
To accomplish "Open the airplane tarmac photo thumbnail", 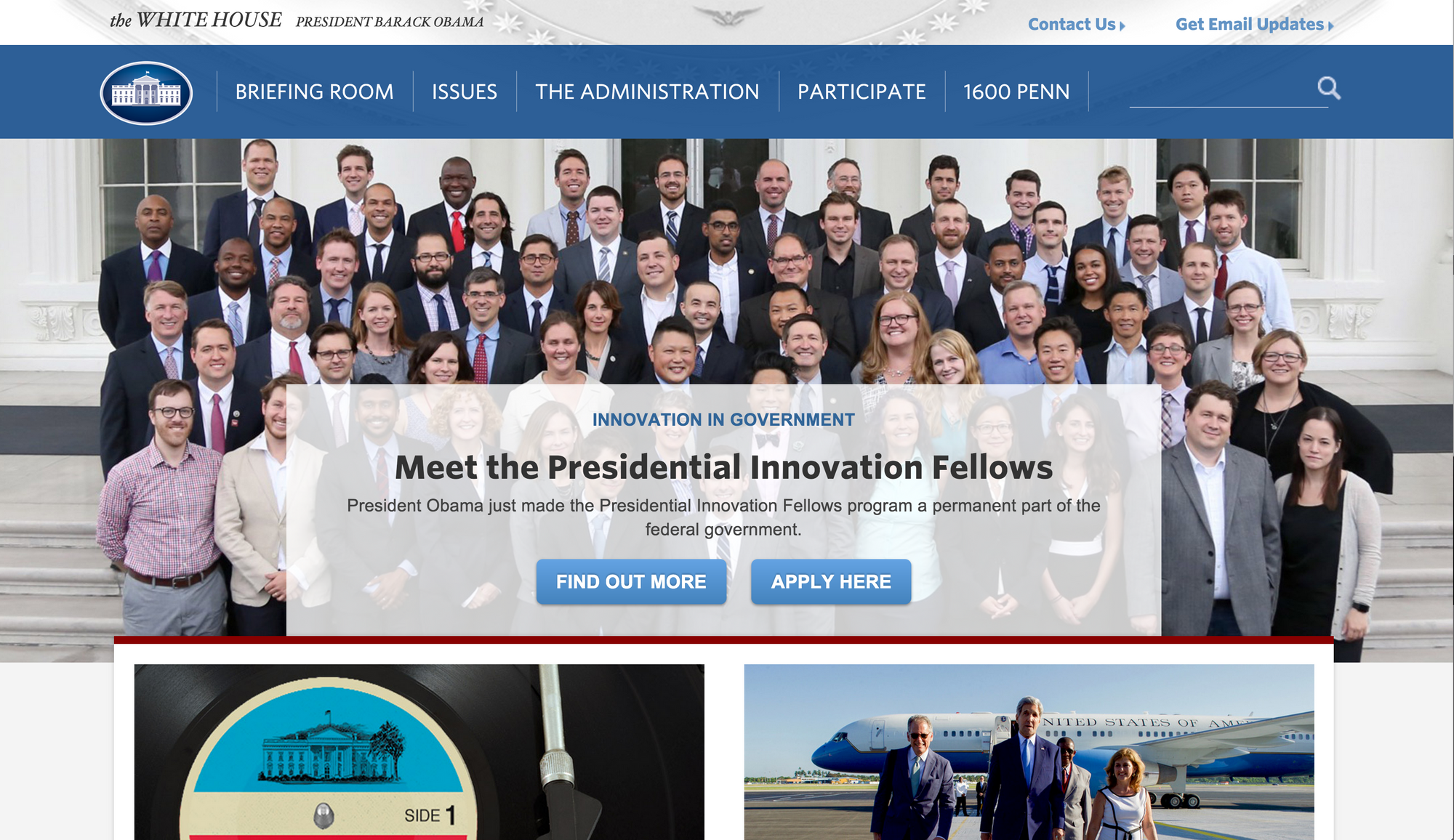I will pos(1029,752).
